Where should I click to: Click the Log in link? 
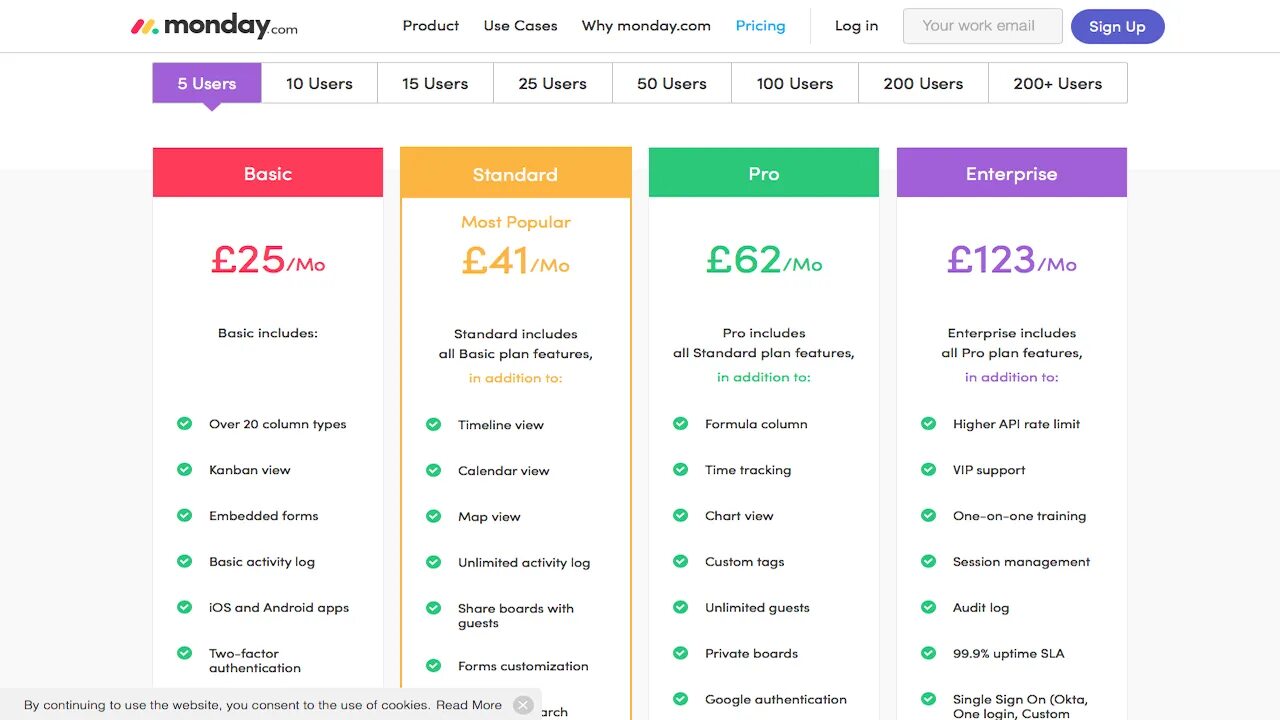(x=856, y=26)
